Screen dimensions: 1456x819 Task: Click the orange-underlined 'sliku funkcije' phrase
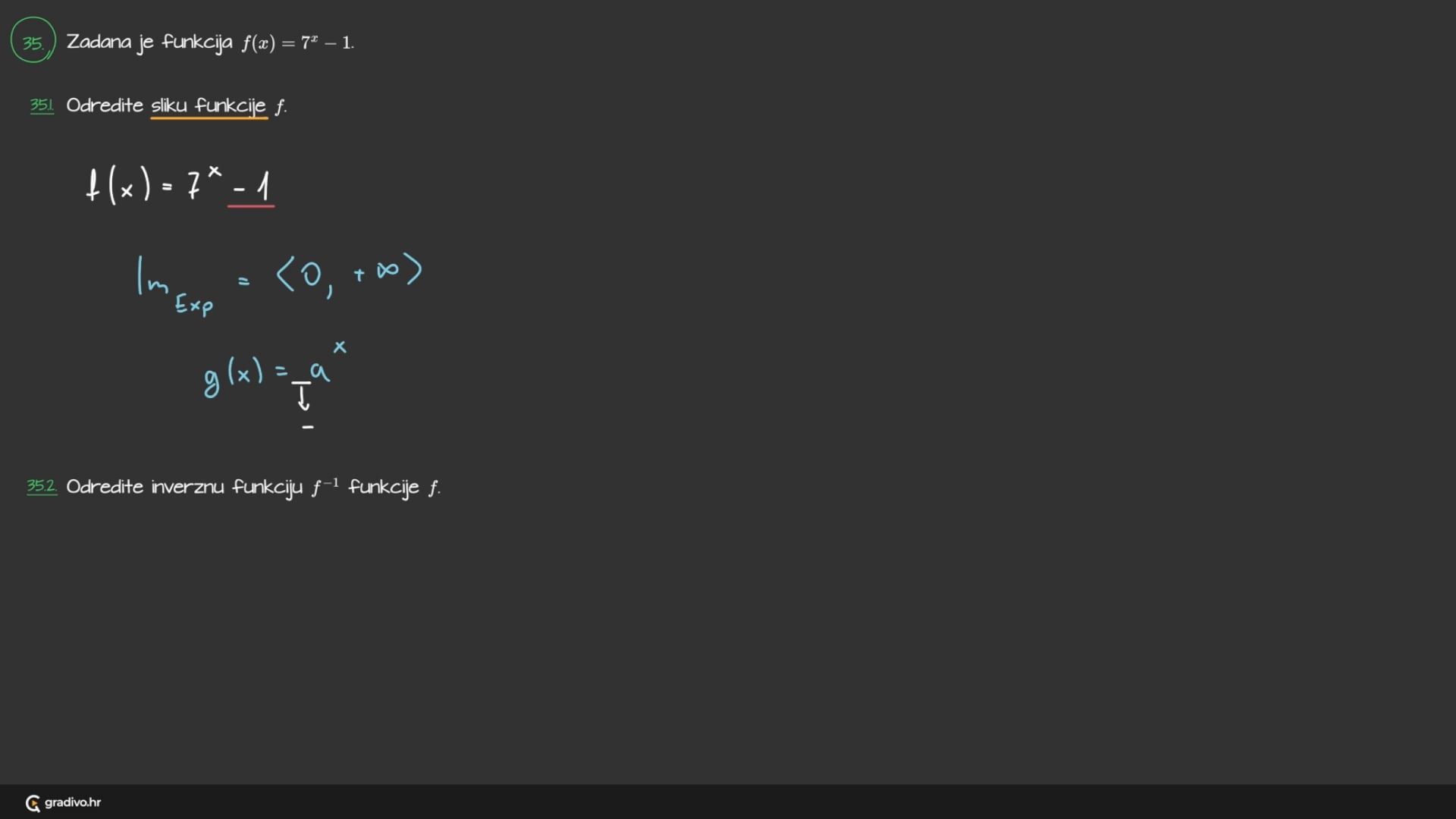[x=209, y=105]
